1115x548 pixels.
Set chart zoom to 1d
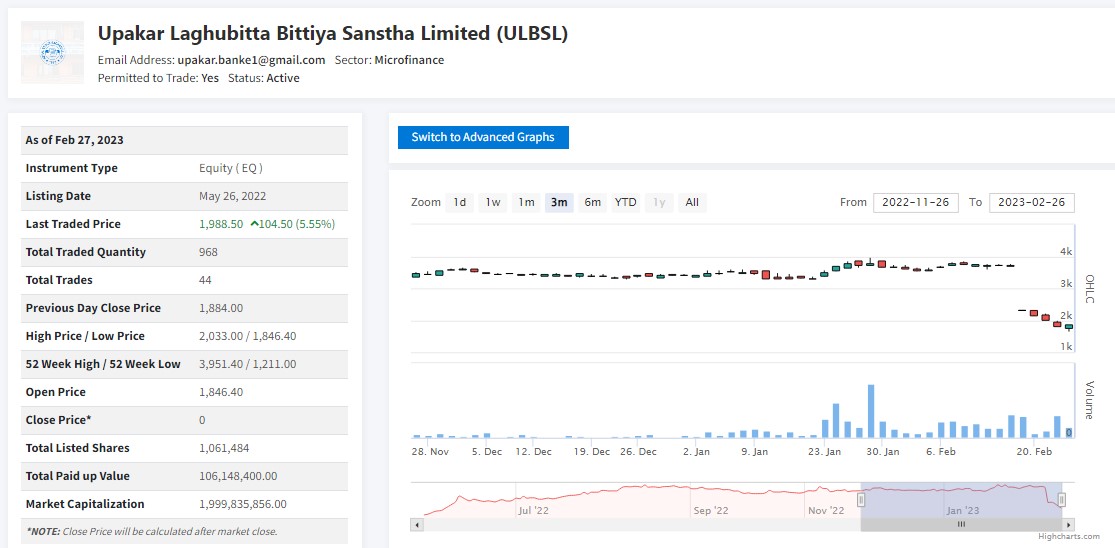pyautogui.click(x=459, y=203)
